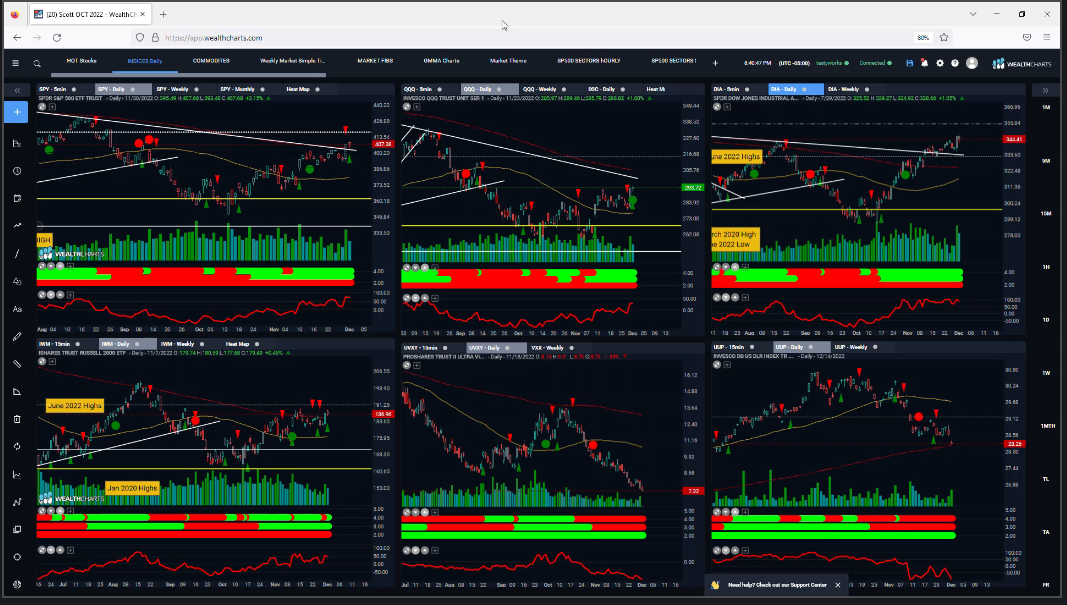Open the settings gear icon
1067x605 pixels.
(x=940, y=63)
